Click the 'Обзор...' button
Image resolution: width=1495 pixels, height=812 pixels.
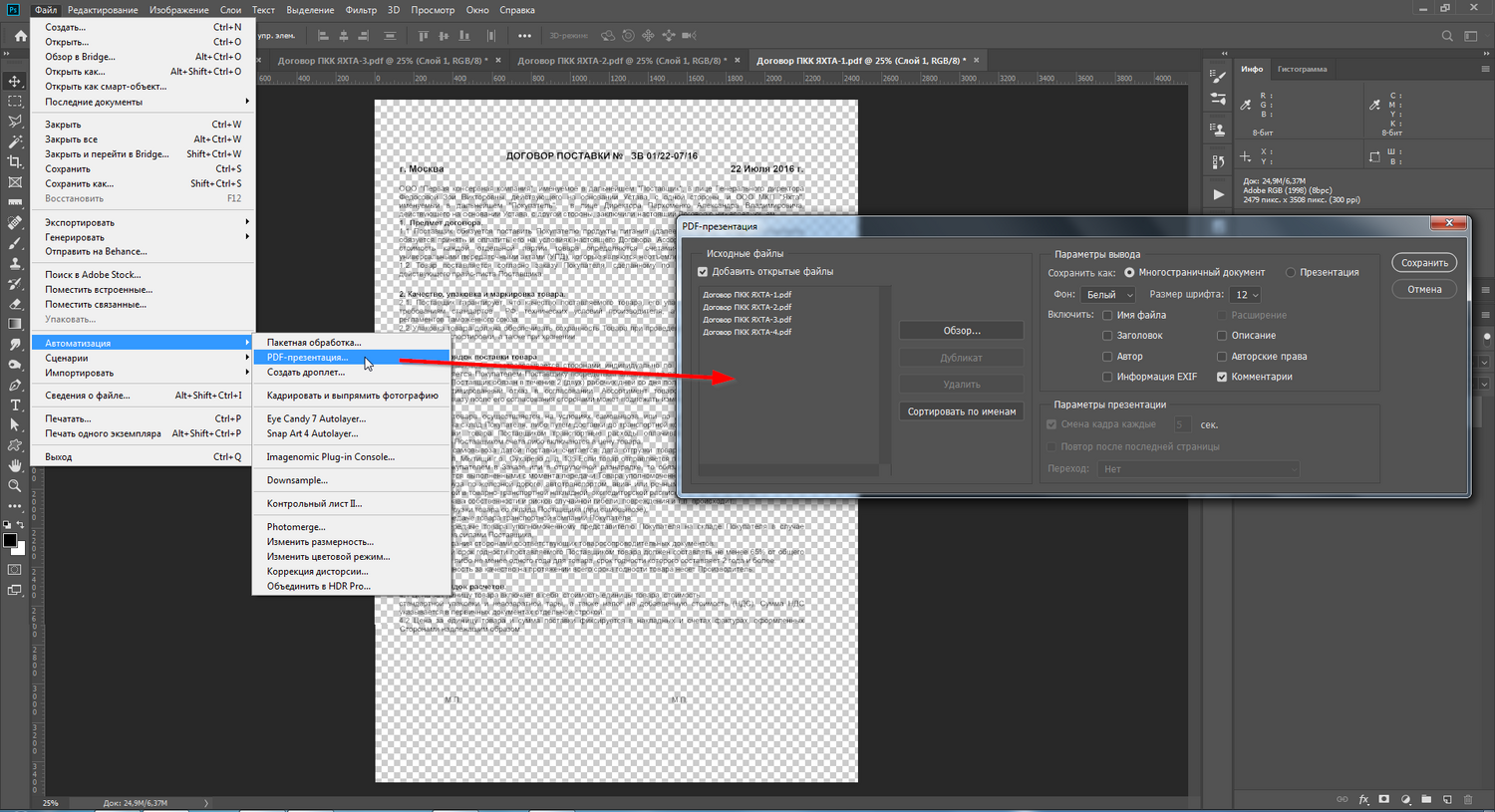[x=961, y=331]
